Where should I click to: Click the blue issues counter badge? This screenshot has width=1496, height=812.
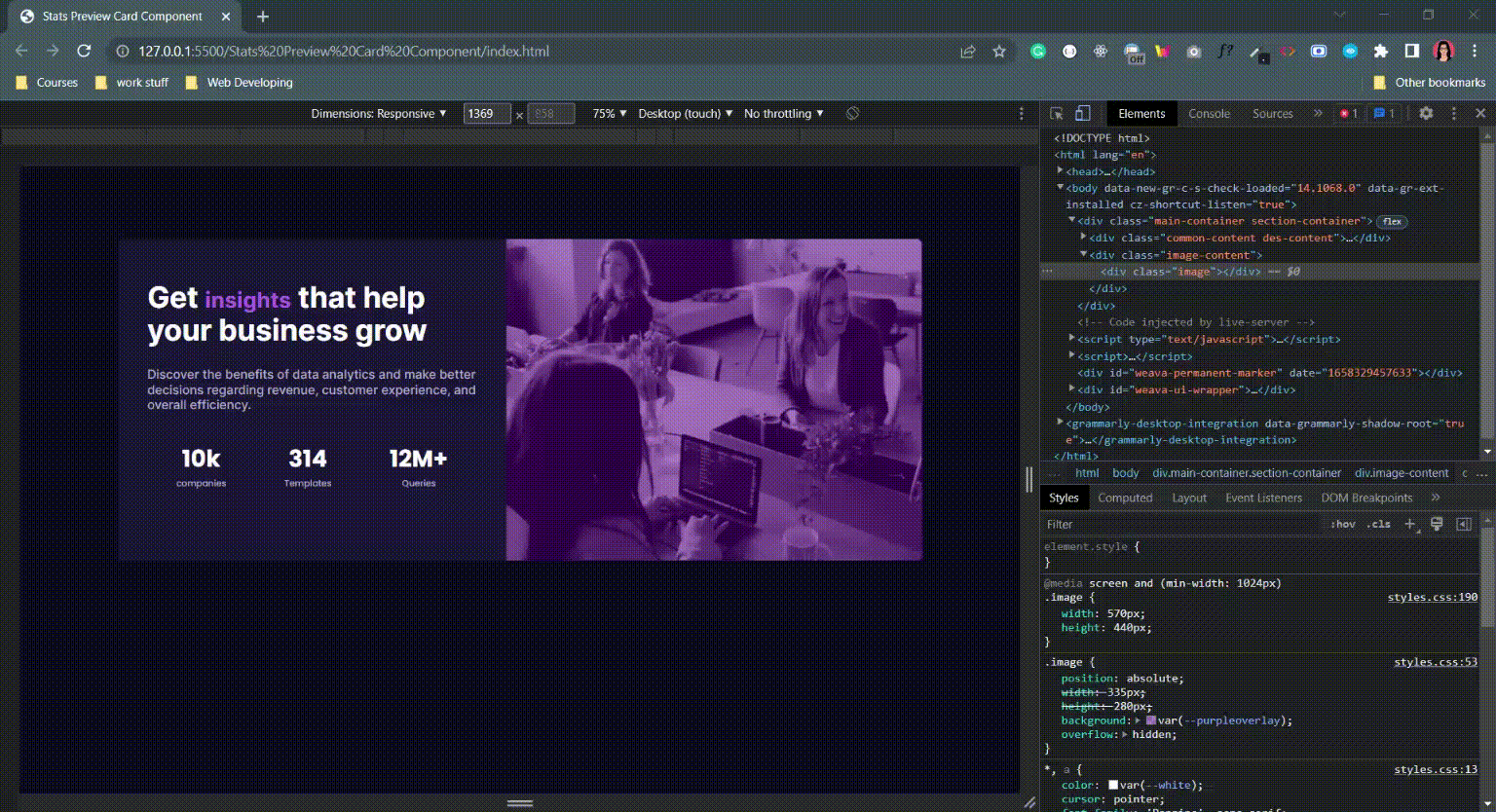tap(1384, 114)
